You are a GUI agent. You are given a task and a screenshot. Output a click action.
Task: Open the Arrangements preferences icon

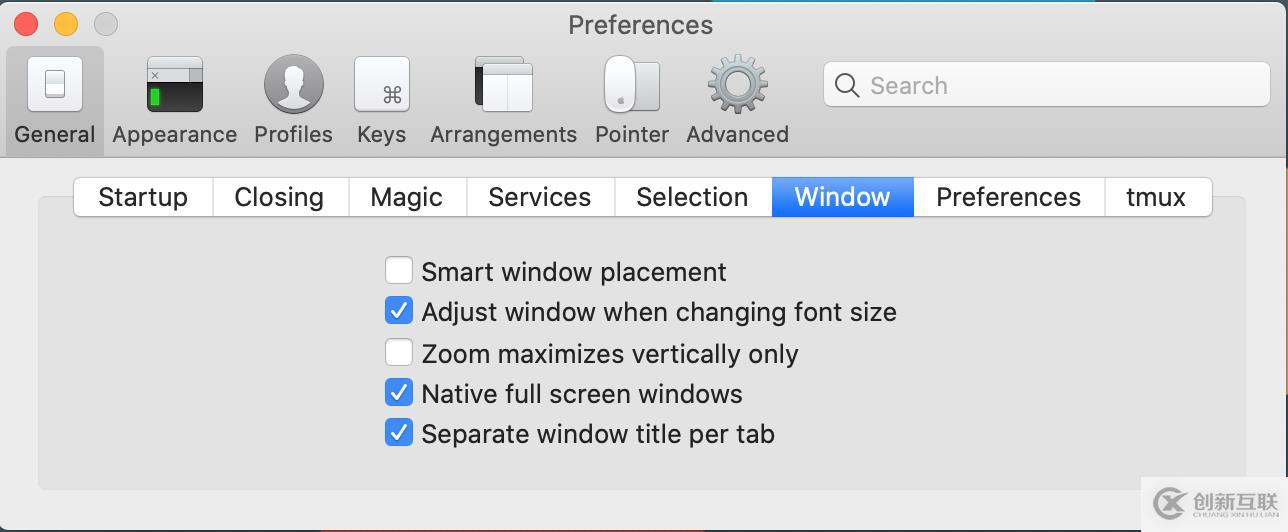503,84
